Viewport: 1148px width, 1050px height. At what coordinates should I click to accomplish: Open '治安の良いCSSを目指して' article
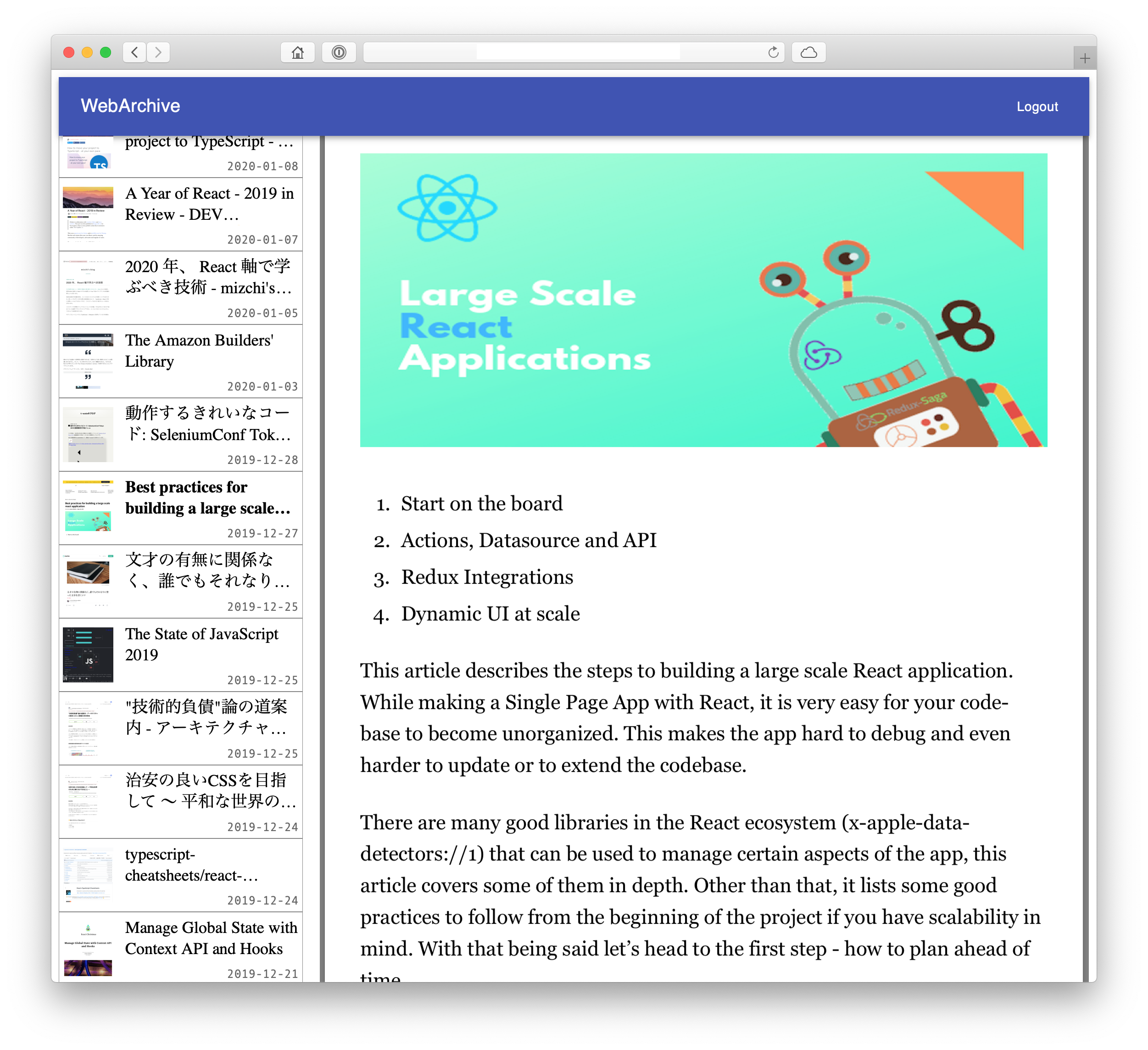(x=180, y=802)
